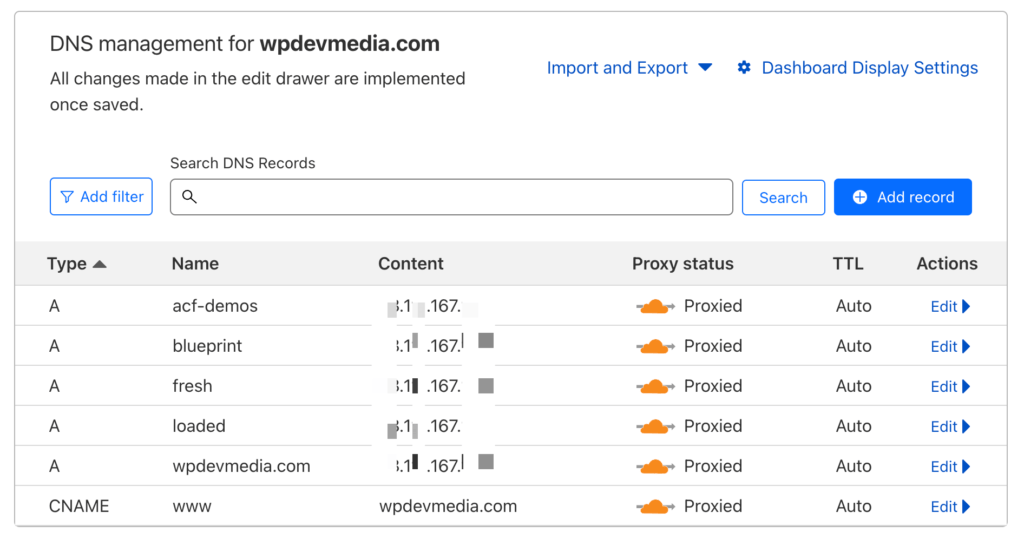Screen dimensions: 1024x539
Task: Select the blueprint name cell
Action: [x=207, y=346]
